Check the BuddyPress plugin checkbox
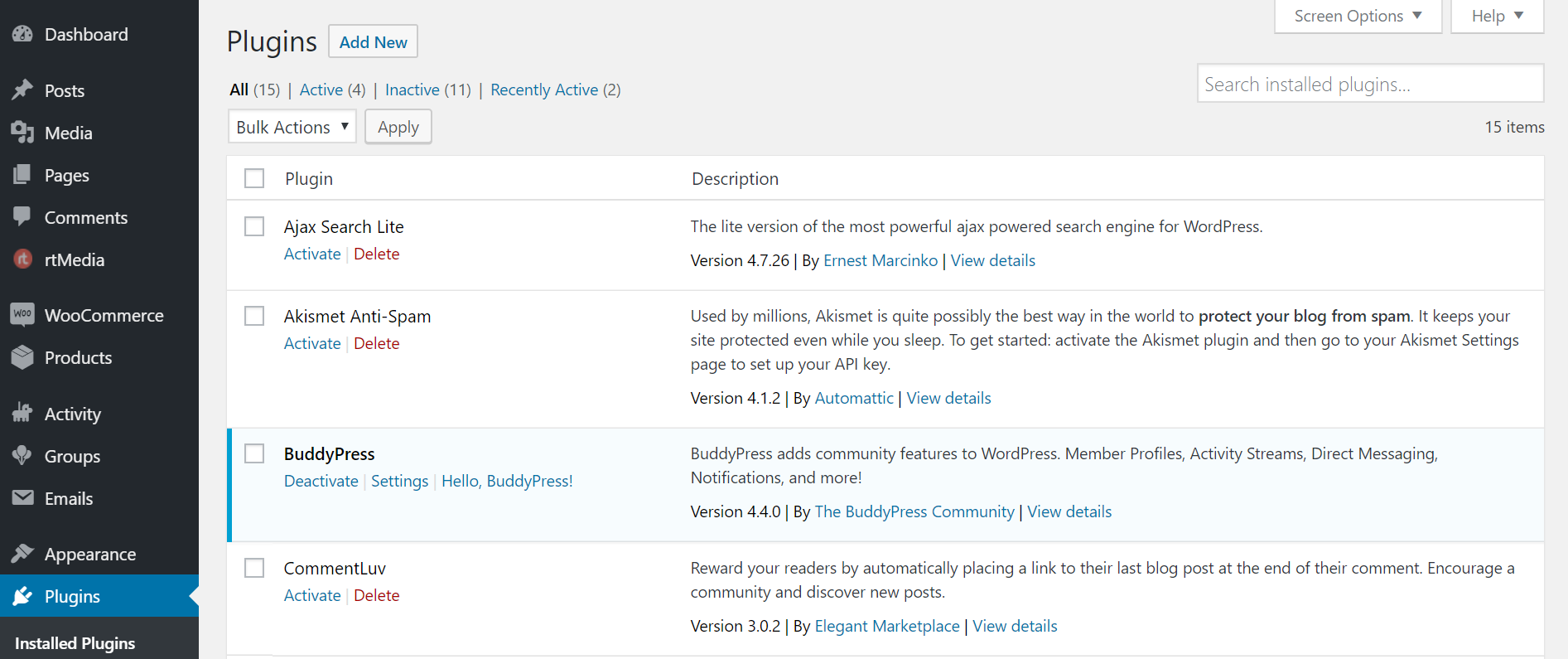The image size is (1568, 659). [254, 453]
